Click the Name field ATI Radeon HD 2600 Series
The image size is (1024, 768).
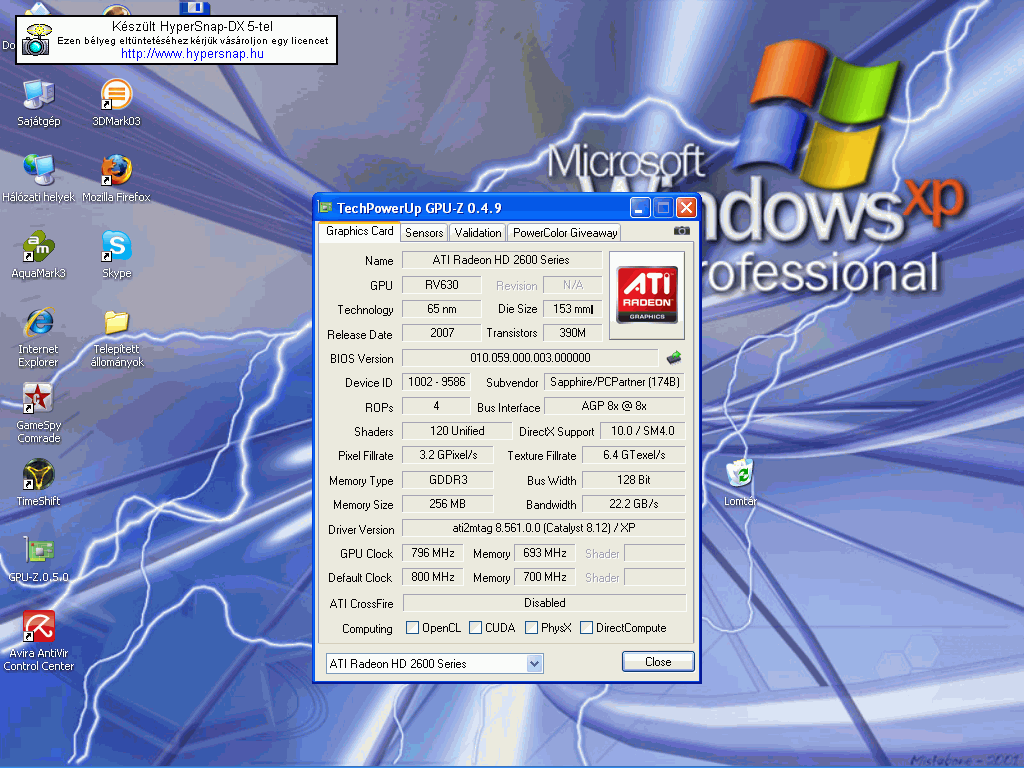(502, 260)
